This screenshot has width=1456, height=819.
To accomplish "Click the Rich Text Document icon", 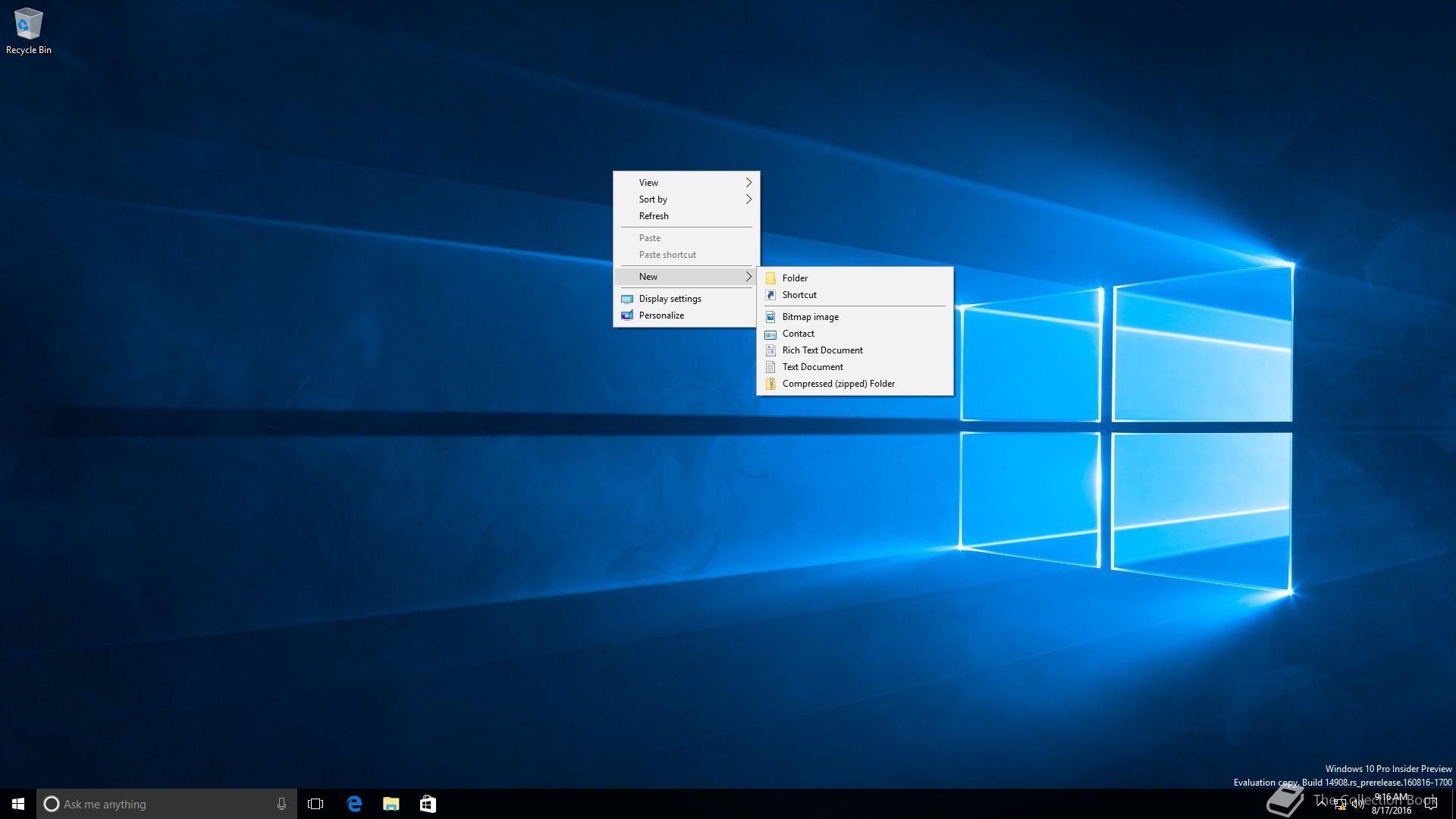I will coord(770,350).
